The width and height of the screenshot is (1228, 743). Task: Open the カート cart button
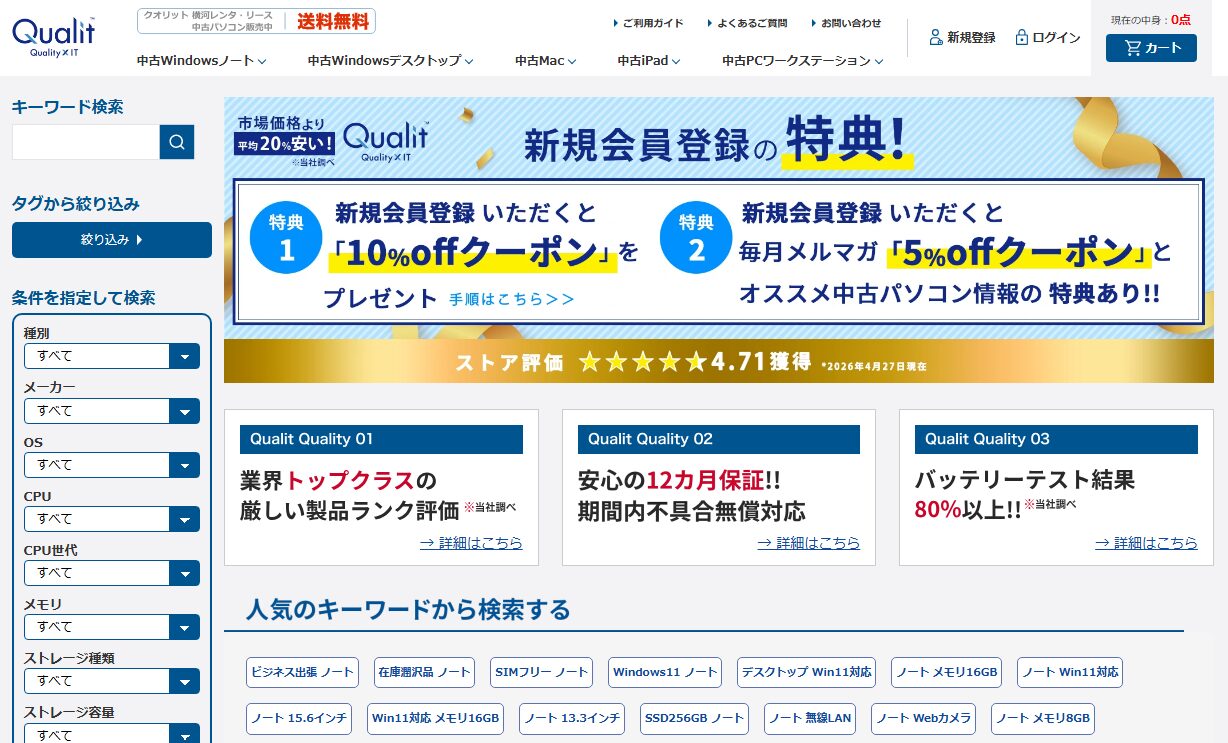1151,48
